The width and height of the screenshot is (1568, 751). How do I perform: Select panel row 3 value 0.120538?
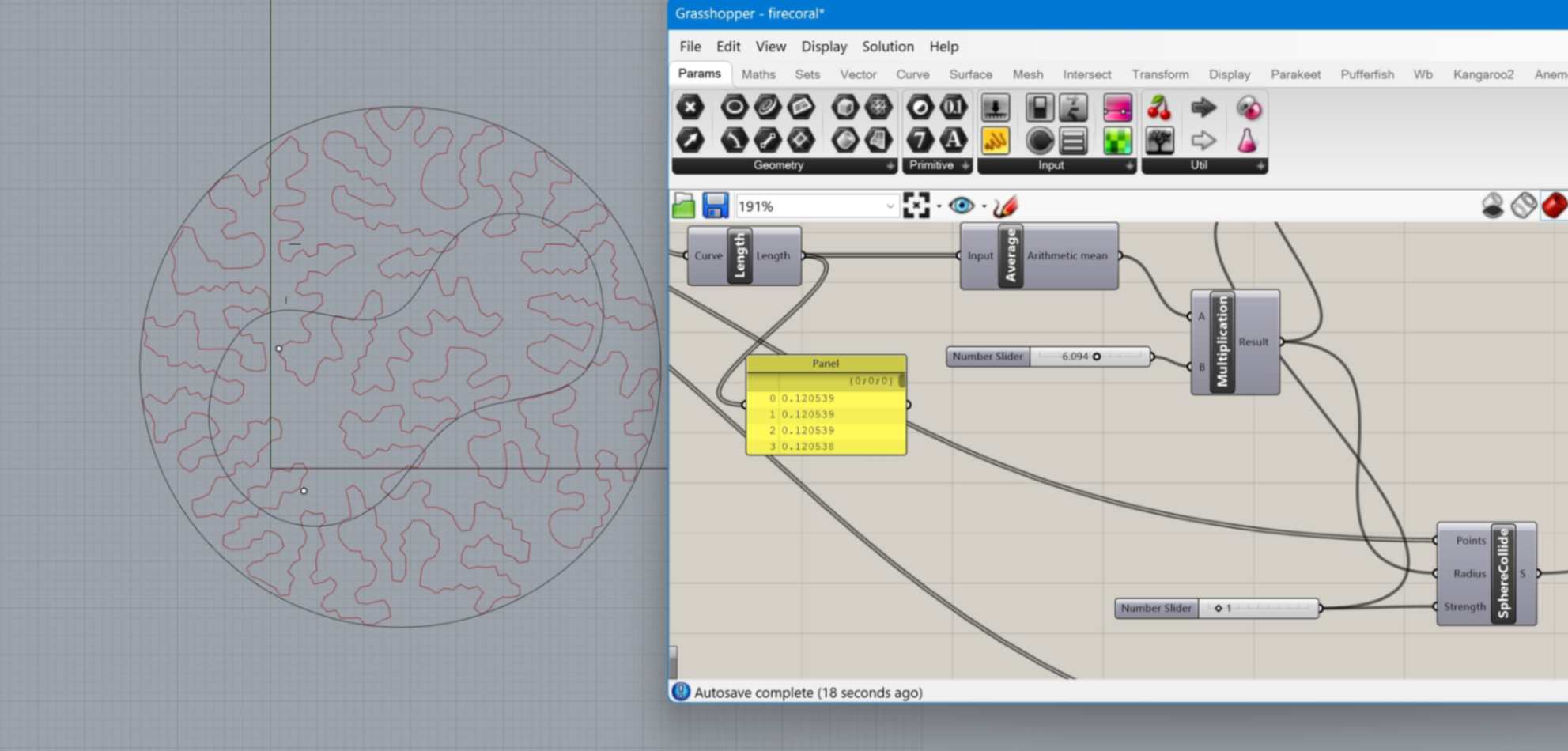point(808,447)
